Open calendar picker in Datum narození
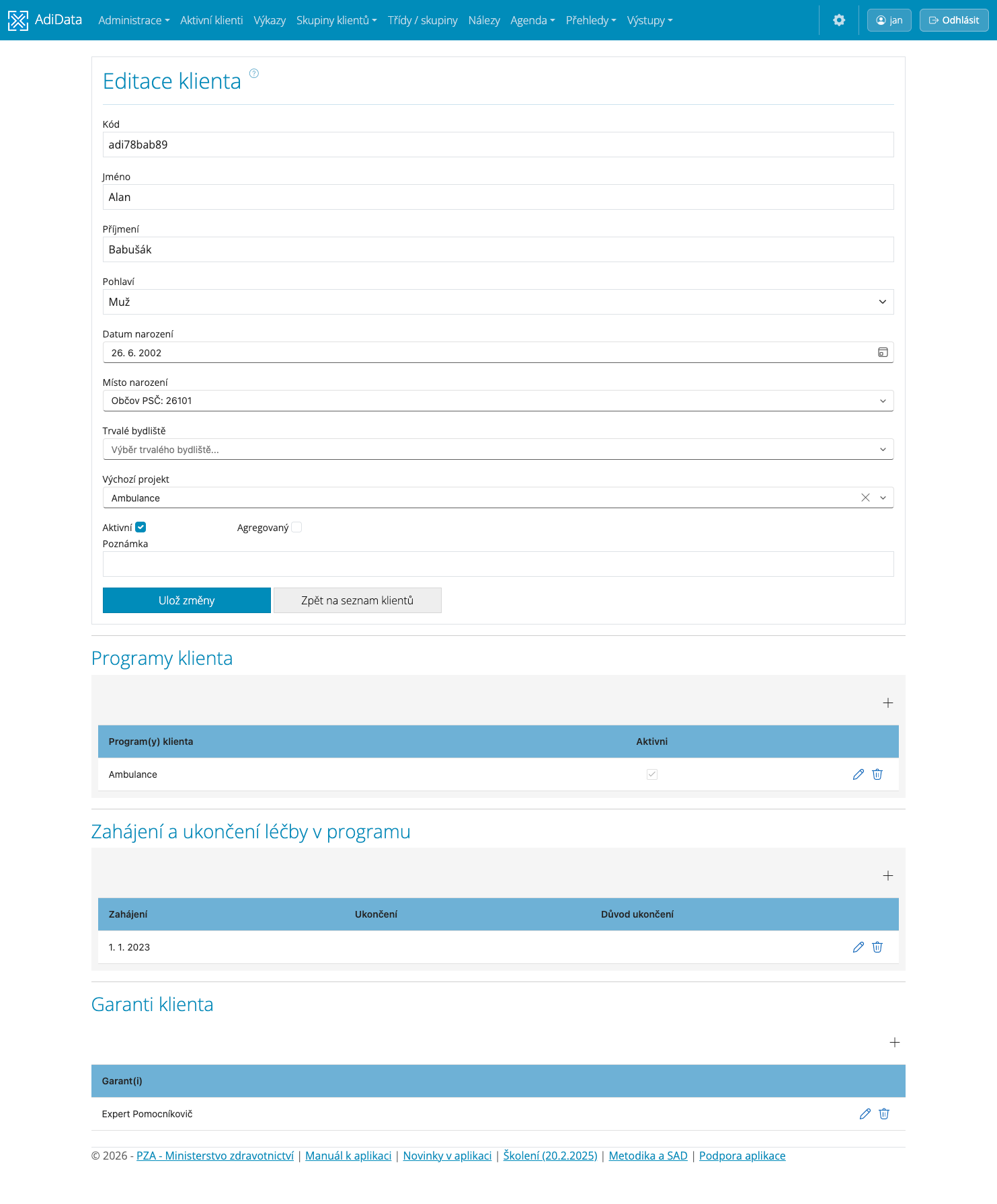997x1204 pixels. point(883,352)
